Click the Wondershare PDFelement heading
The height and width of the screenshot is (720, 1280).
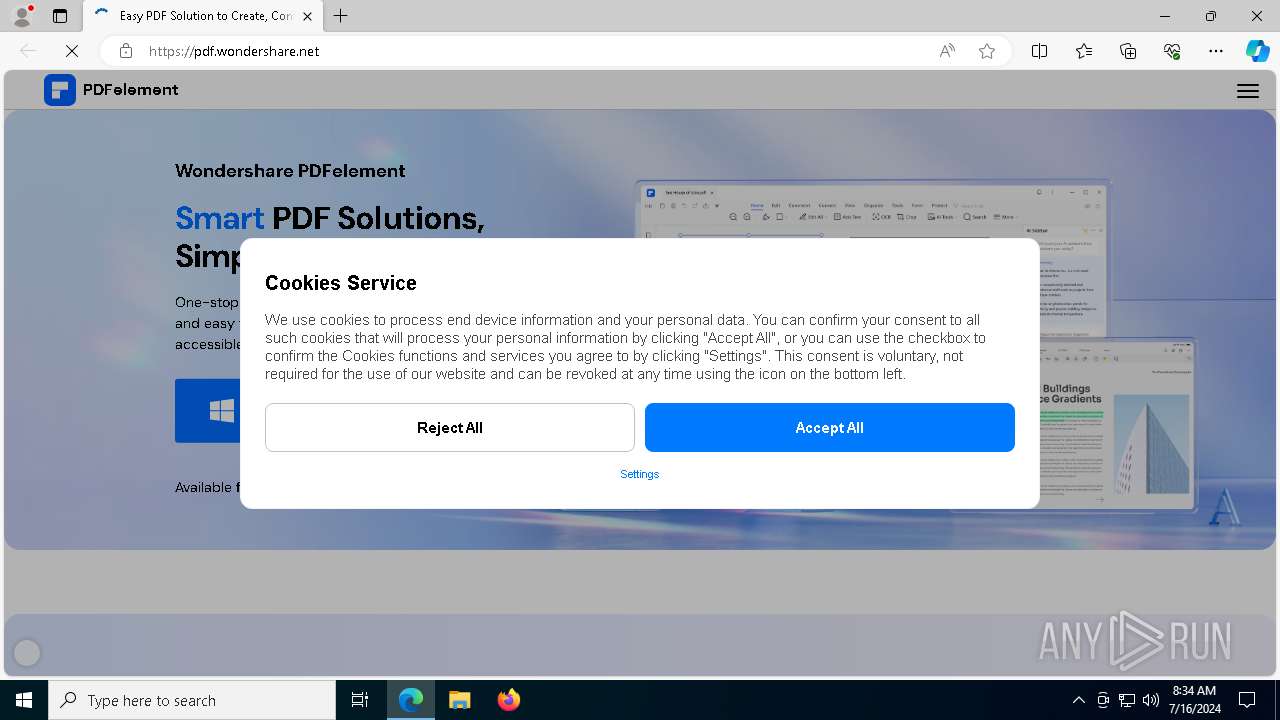290,171
